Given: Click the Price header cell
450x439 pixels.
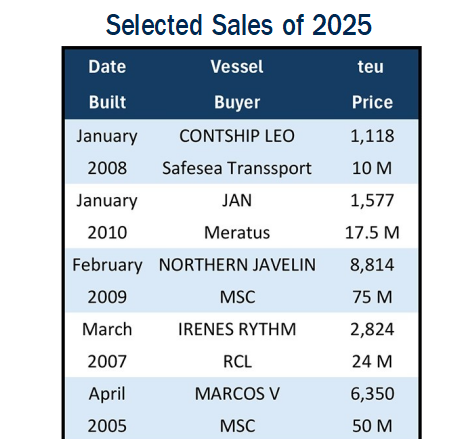Looking at the screenshot, I should click(x=372, y=102).
